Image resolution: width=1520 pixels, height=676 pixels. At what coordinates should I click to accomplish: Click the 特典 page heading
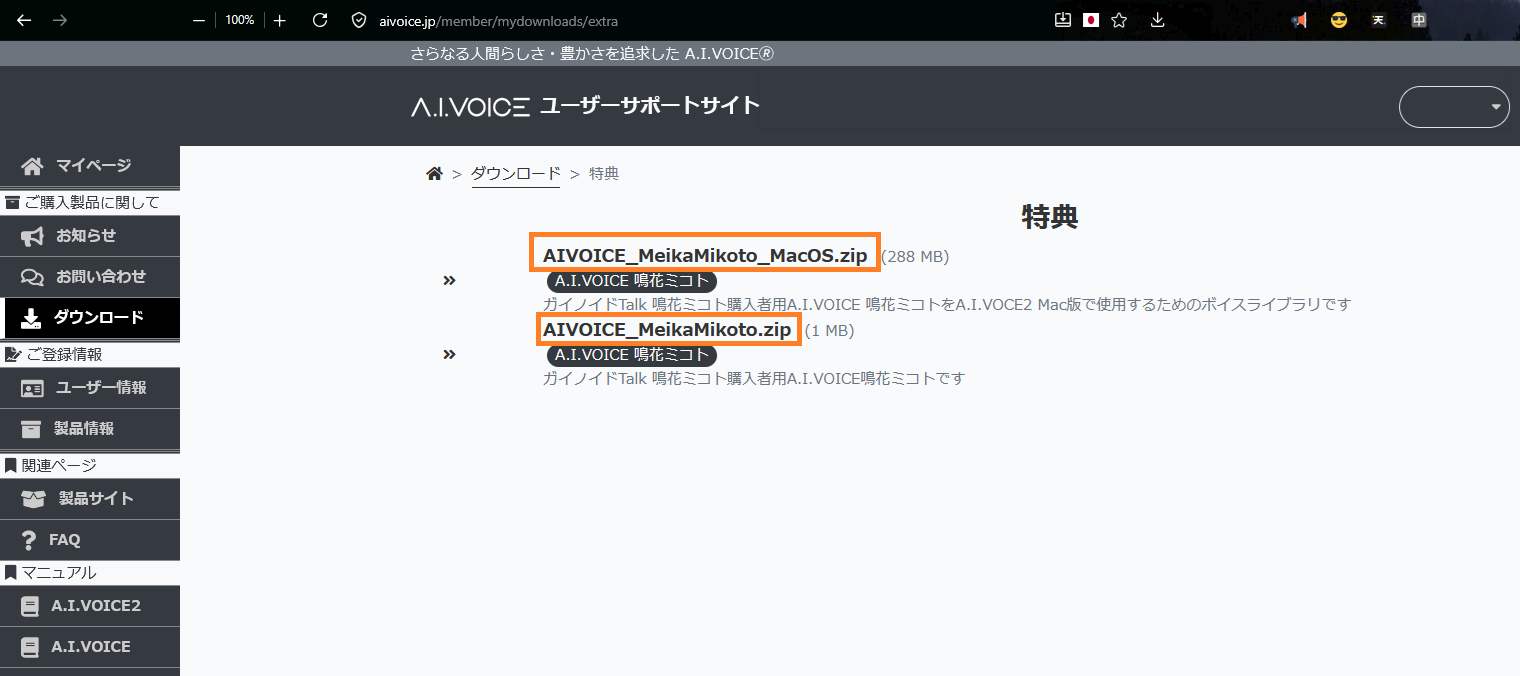coord(1050,217)
